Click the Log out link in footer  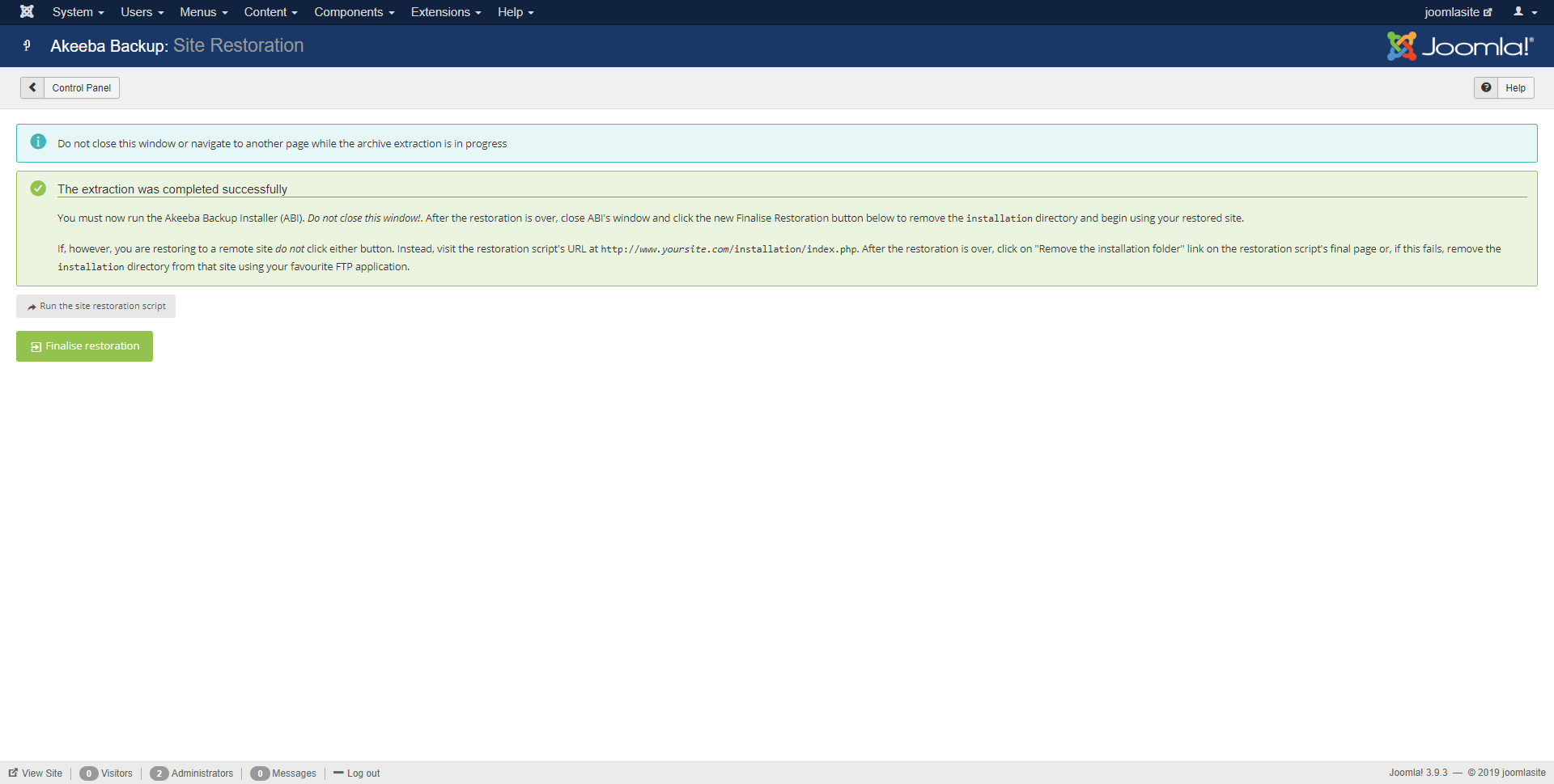pyautogui.click(x=363, y=773)
